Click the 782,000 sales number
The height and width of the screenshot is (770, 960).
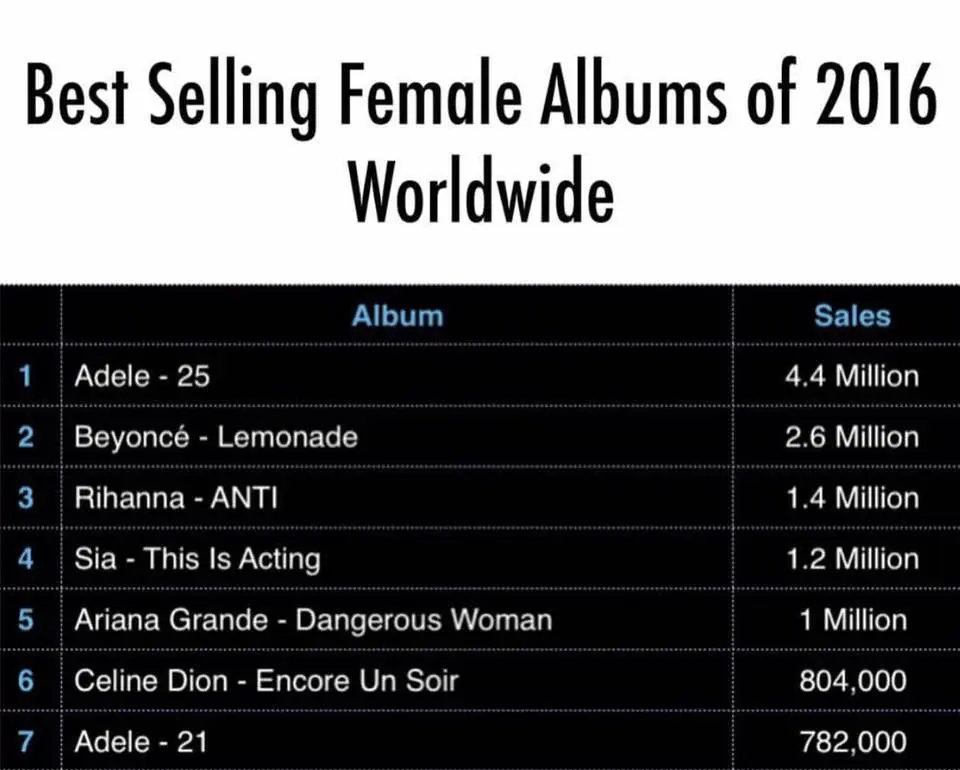click(853, 742)
